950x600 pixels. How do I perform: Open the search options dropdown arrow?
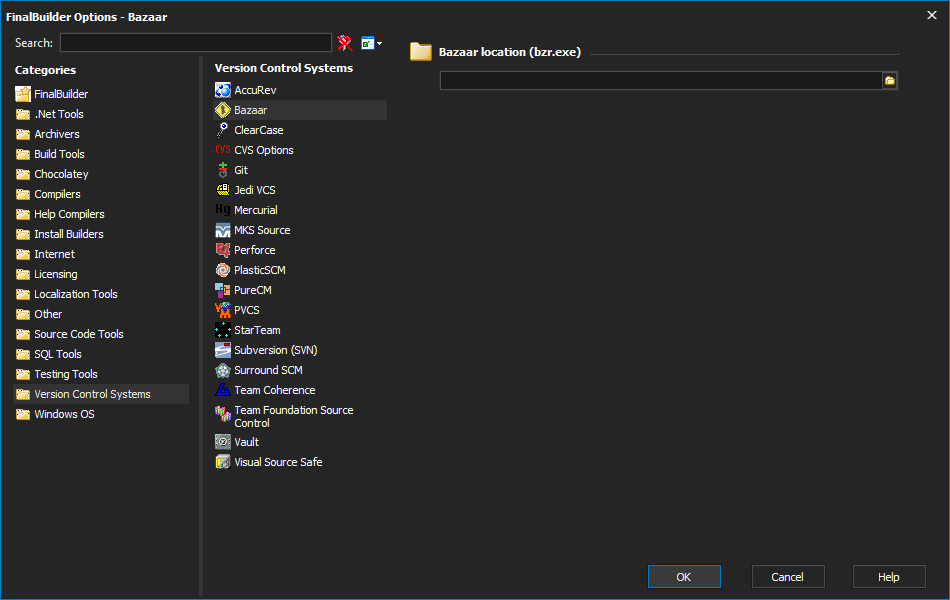coord(379,44)
